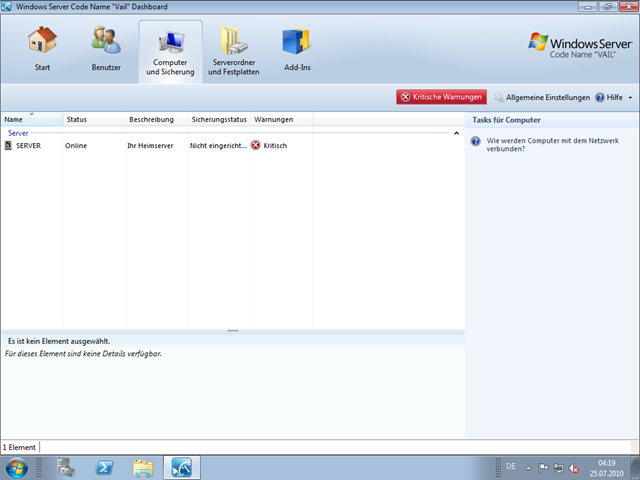Click the Server group label
Screen dimensions: 640x480
[x=18, y=133]
